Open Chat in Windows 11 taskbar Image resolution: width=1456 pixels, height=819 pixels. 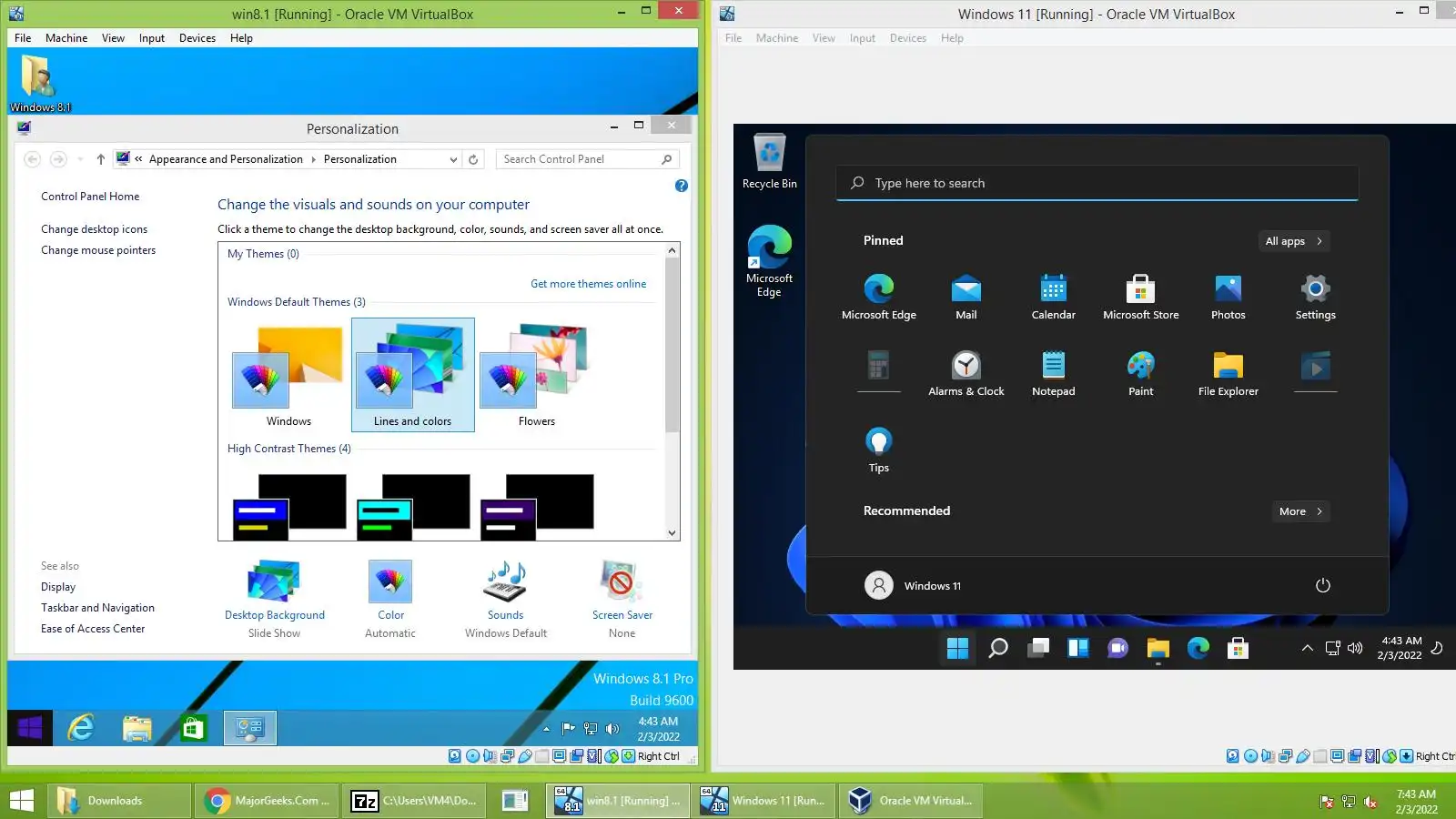(1117, 648)
